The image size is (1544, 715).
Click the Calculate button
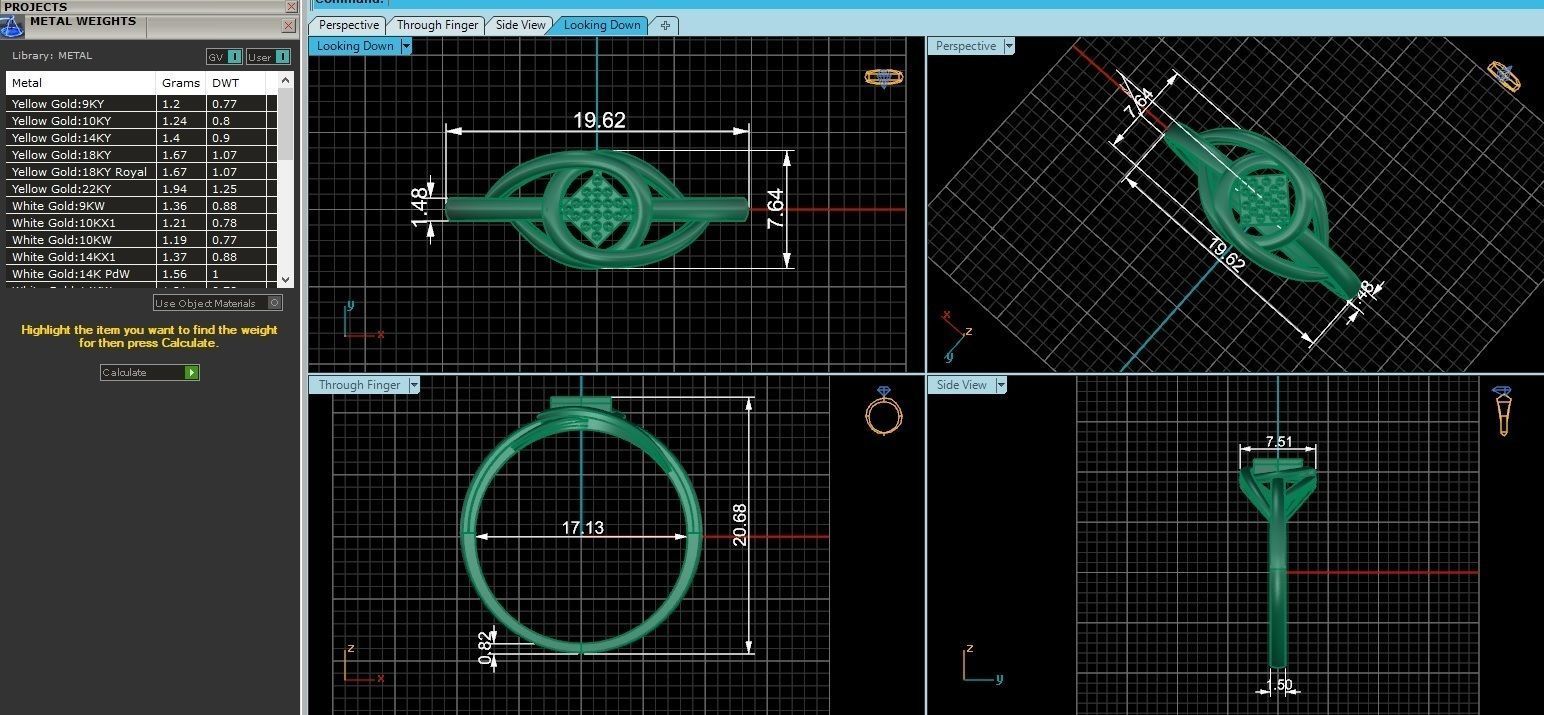150,372
